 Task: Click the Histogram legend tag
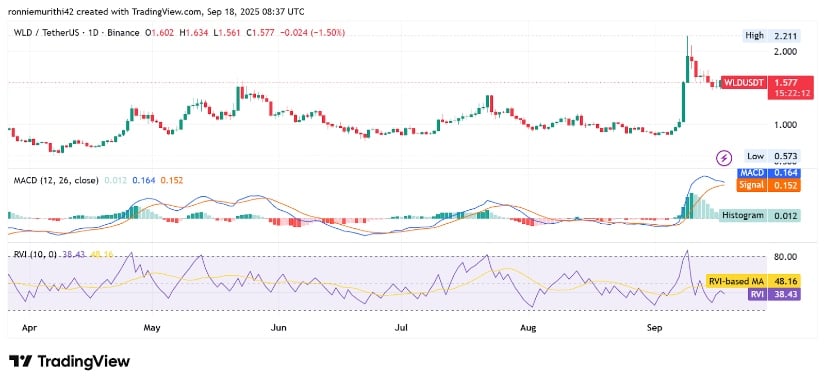743,215
